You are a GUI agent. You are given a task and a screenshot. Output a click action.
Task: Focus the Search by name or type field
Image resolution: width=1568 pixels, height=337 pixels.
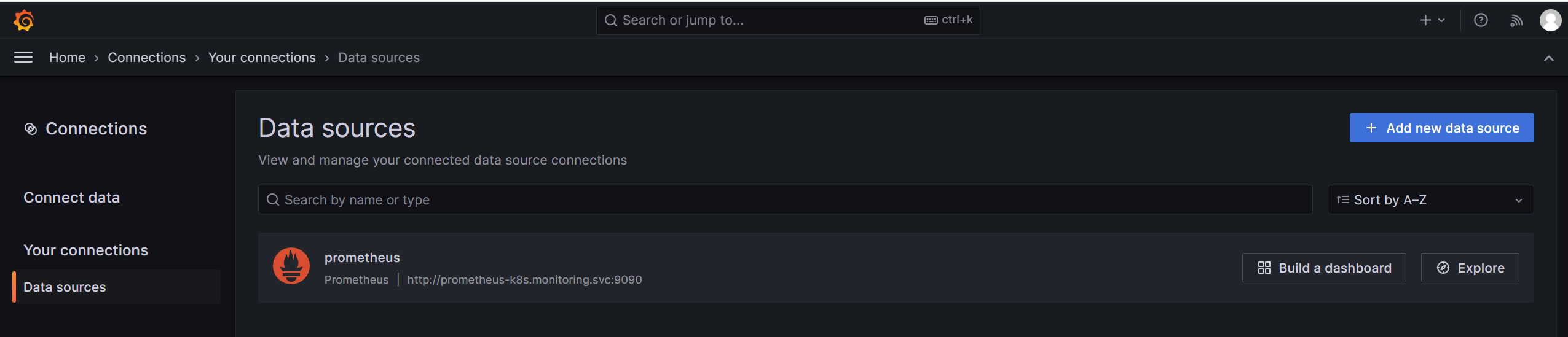click(x=785, y=199)
